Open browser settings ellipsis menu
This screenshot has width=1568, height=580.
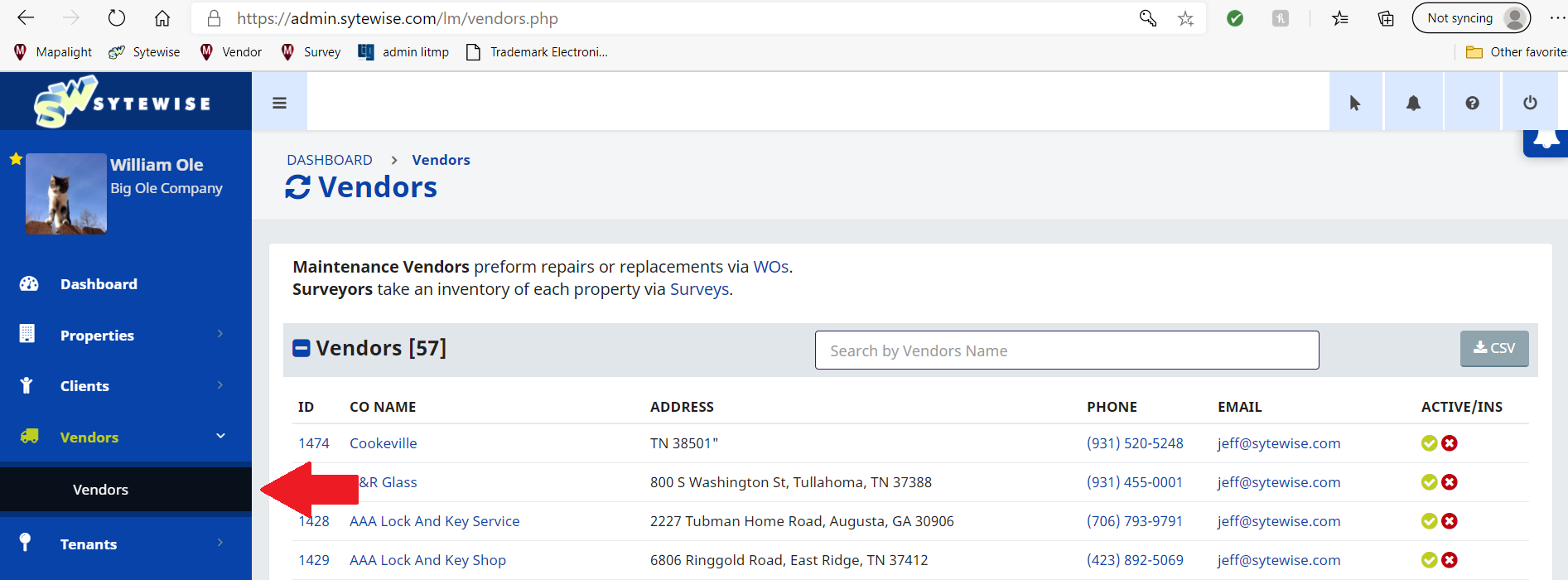1557,17
